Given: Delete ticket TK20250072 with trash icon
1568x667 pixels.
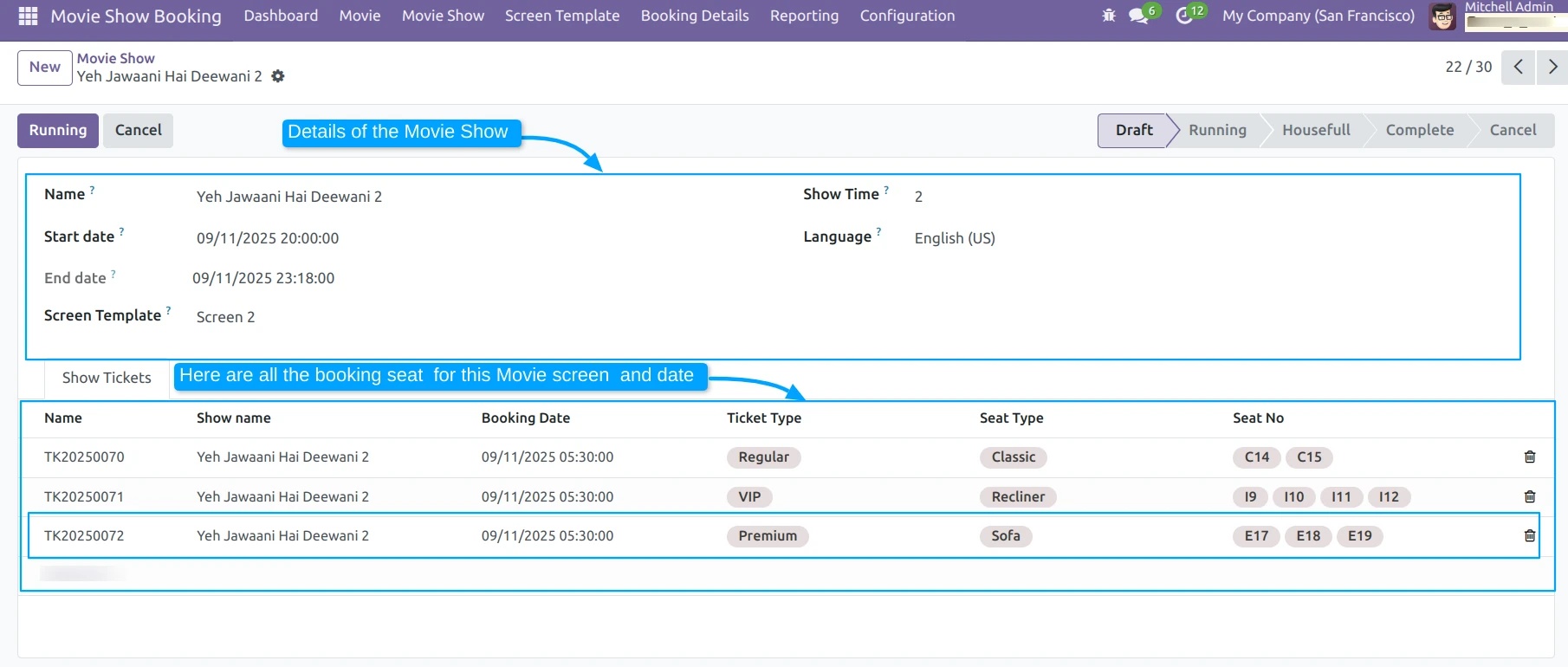Looking at the screenshot, I should pyautogui.click(x=1530, y=536).
